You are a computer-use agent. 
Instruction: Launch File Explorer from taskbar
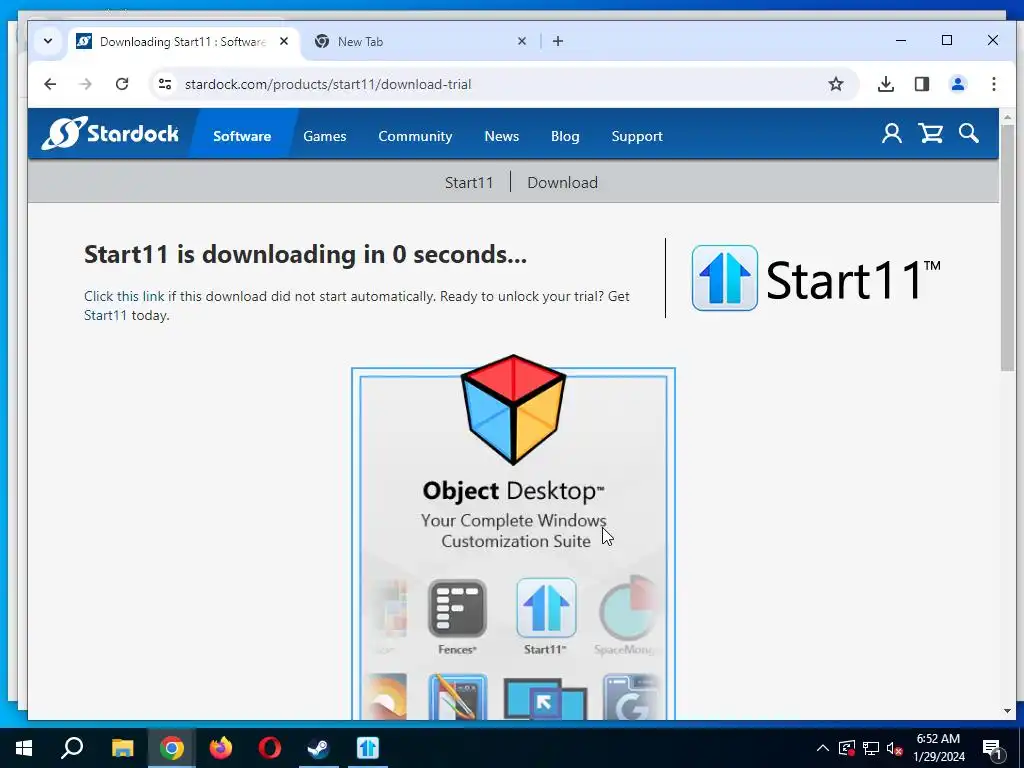122,748
